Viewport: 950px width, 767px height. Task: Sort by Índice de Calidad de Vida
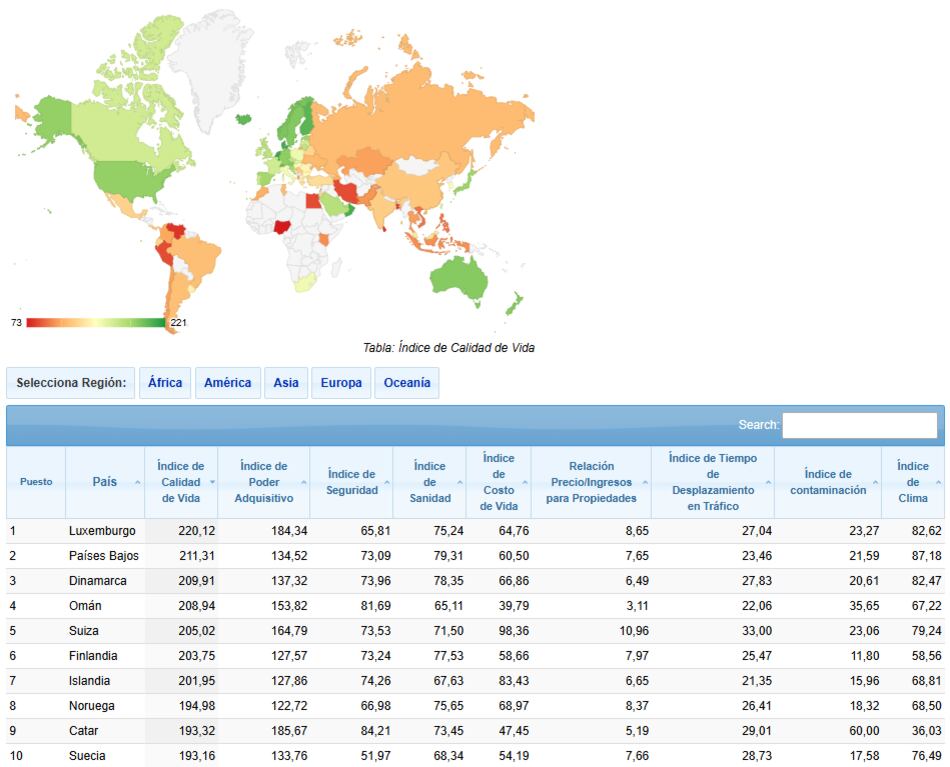coord(181,482)
